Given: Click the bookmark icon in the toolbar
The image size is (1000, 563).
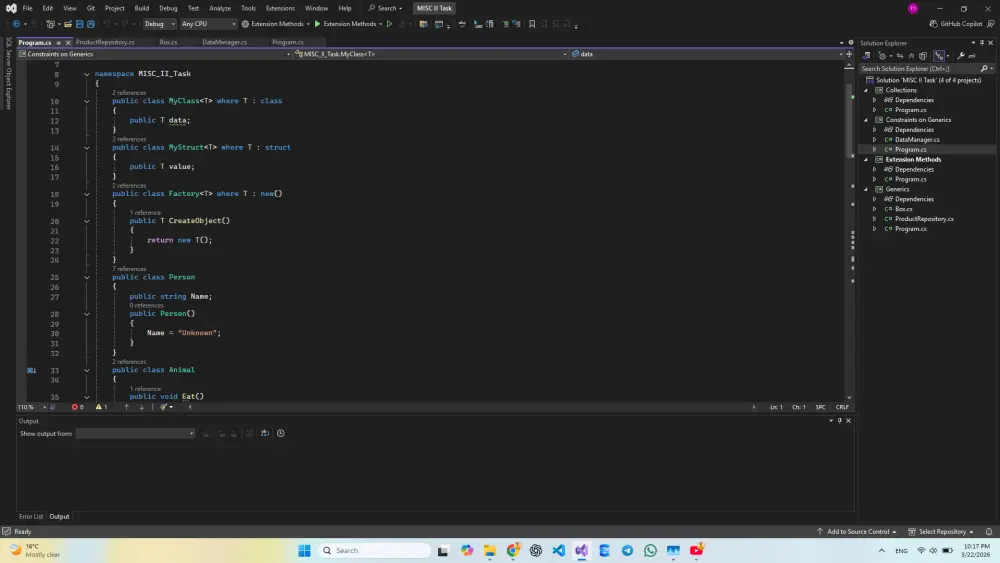Looking at the screenshot, I should [532, 24].
